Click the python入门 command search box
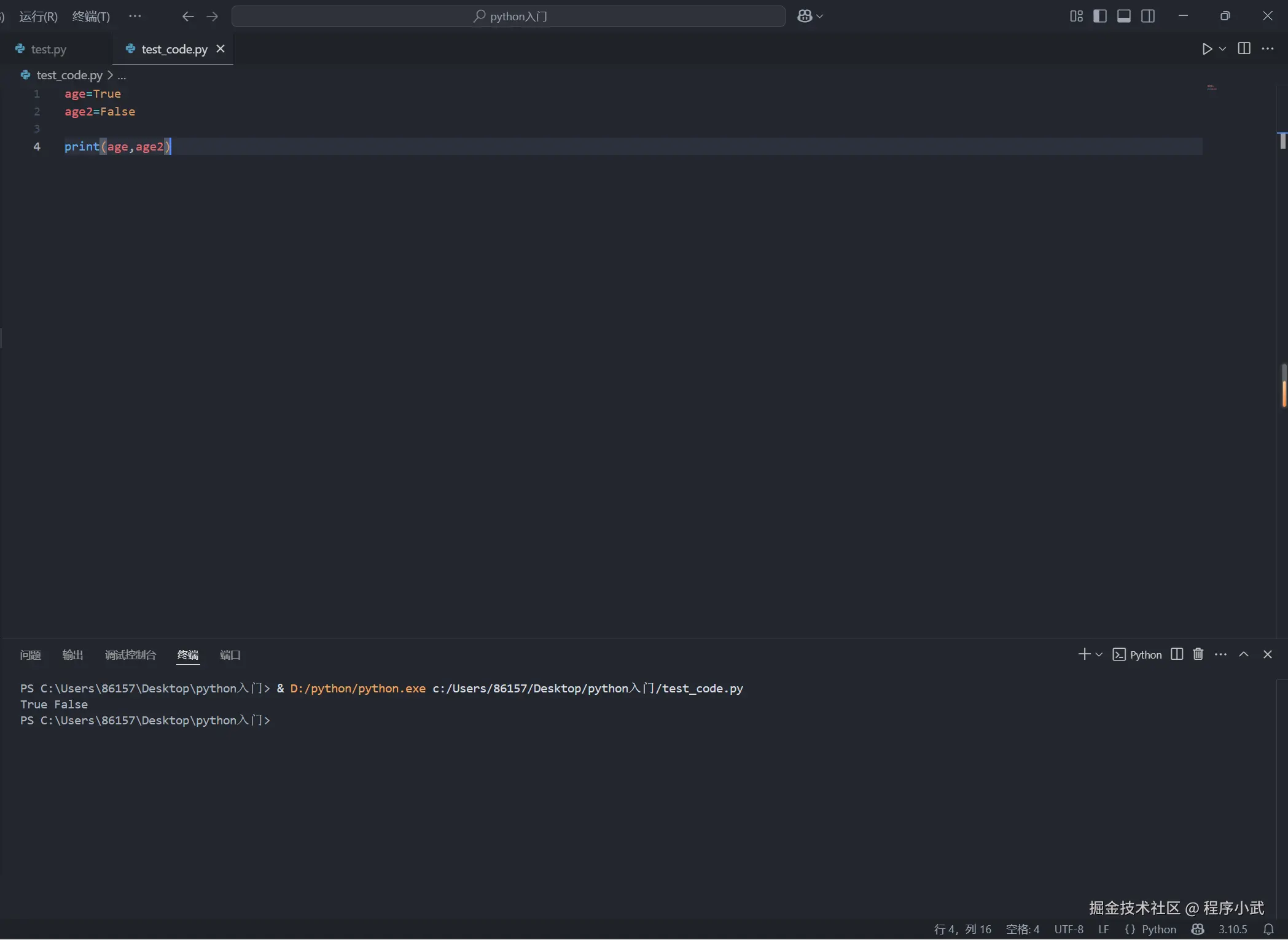 [509, 17]
